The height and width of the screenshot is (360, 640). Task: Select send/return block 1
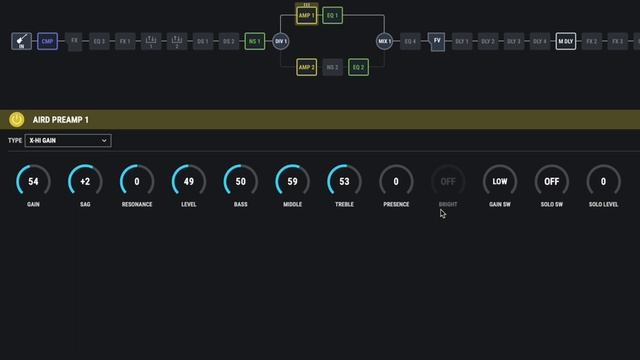[x=151, y=41]
